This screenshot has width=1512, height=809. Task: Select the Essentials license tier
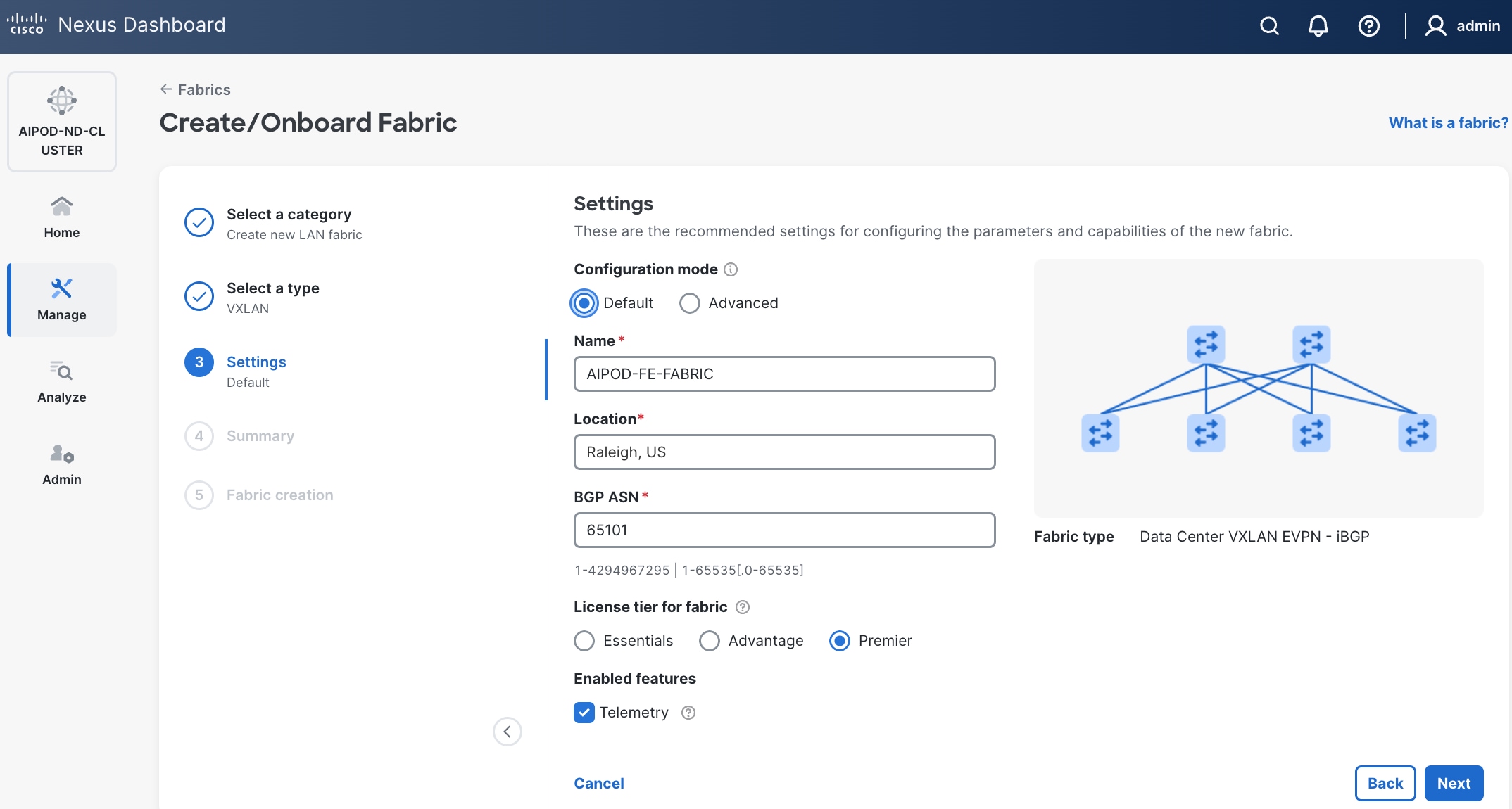coord(584,641)
